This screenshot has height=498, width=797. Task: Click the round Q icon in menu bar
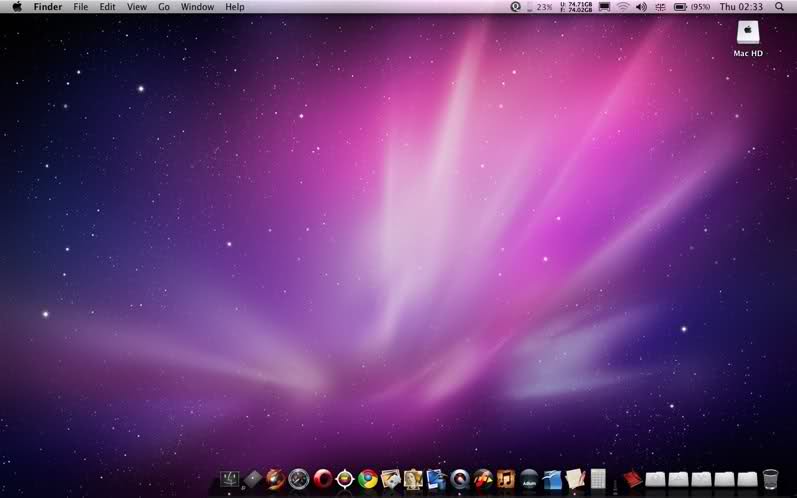pyautogui.click(x=515, y=7)
